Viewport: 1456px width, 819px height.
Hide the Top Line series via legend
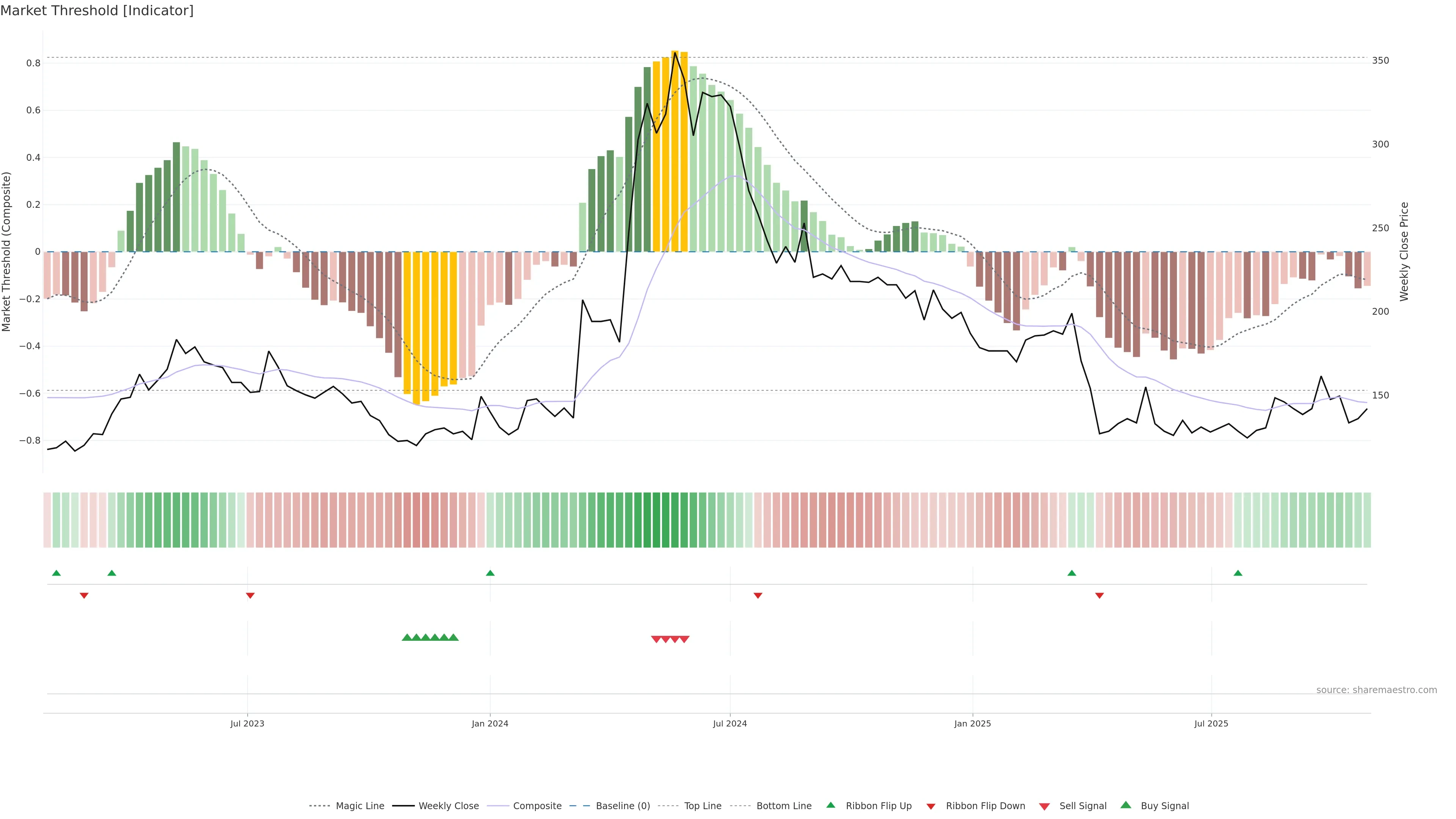click(x=703, y=806)
